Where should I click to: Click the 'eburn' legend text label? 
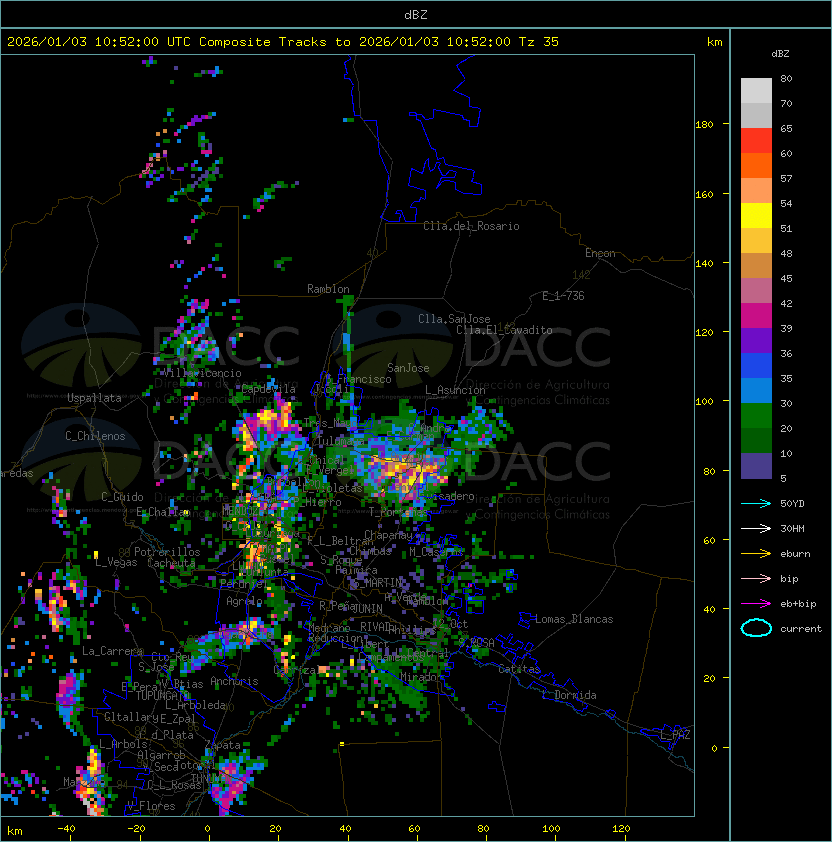[795, 554]
